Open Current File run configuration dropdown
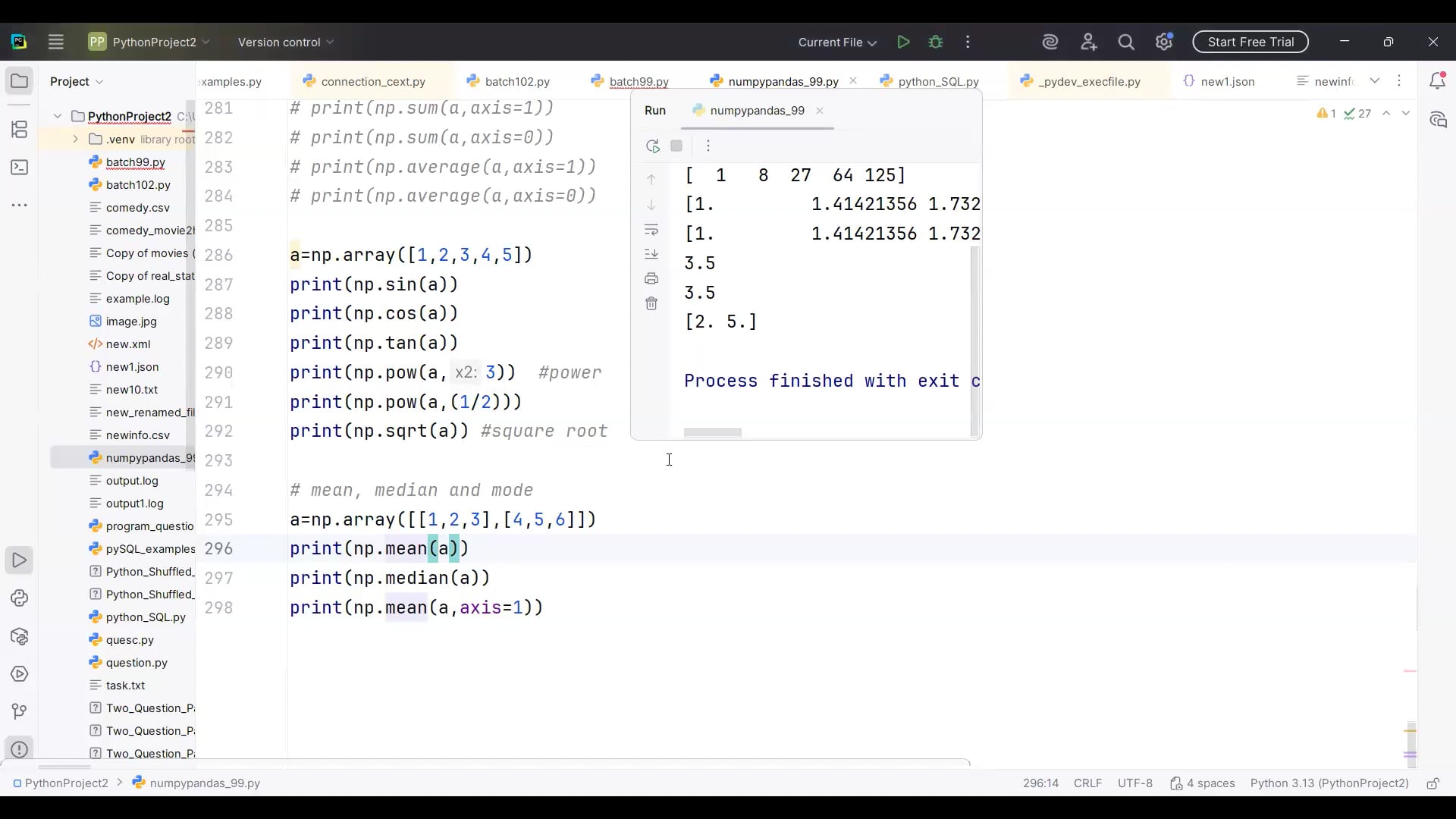This screenshot has height=819, width=1456. (x=837, y=42)
